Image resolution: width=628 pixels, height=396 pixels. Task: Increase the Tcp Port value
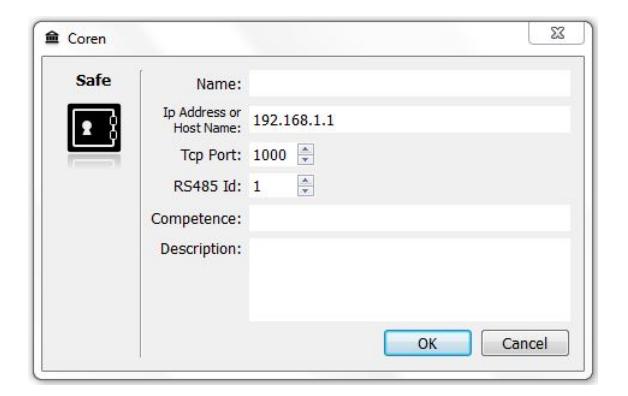306,149
